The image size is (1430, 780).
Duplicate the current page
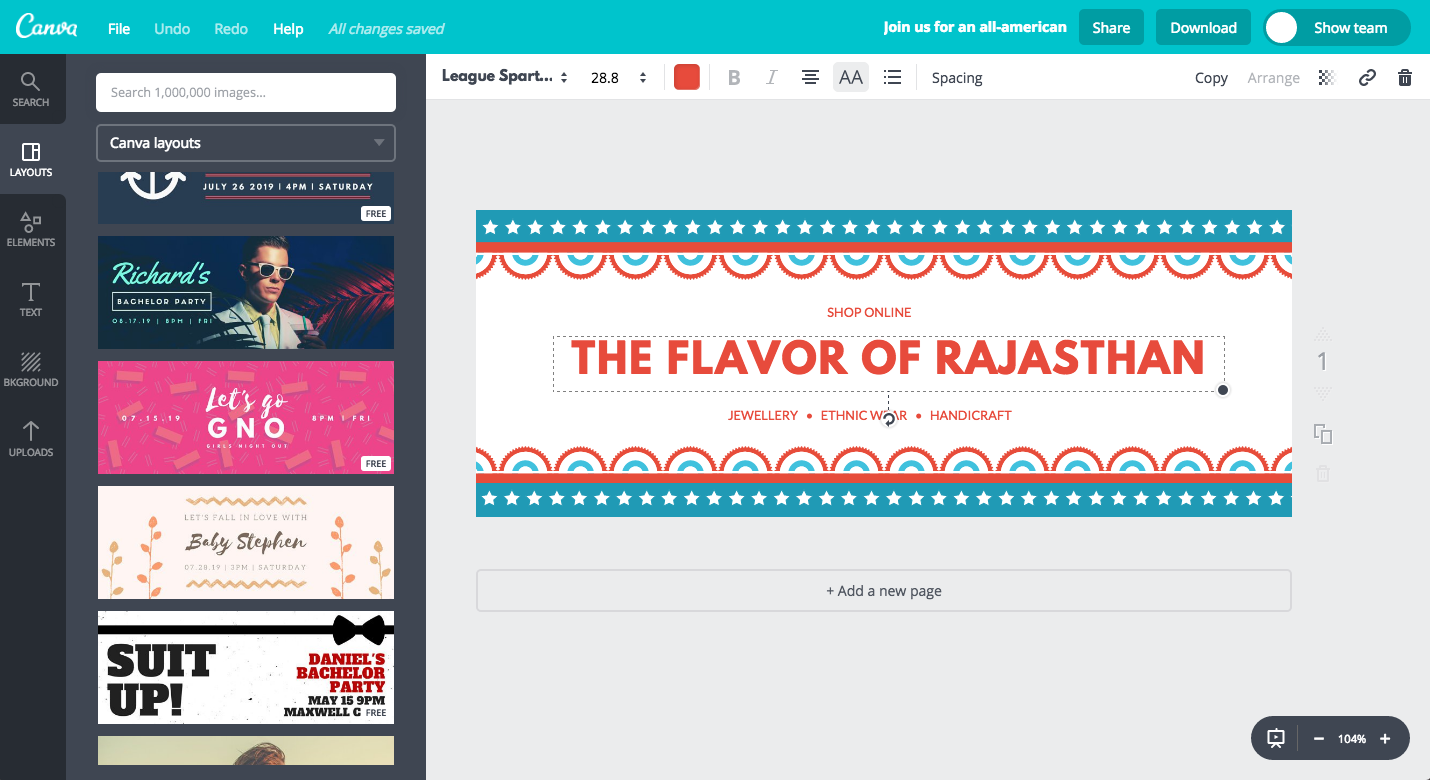pyautogui.click(x=1322, y=434)
